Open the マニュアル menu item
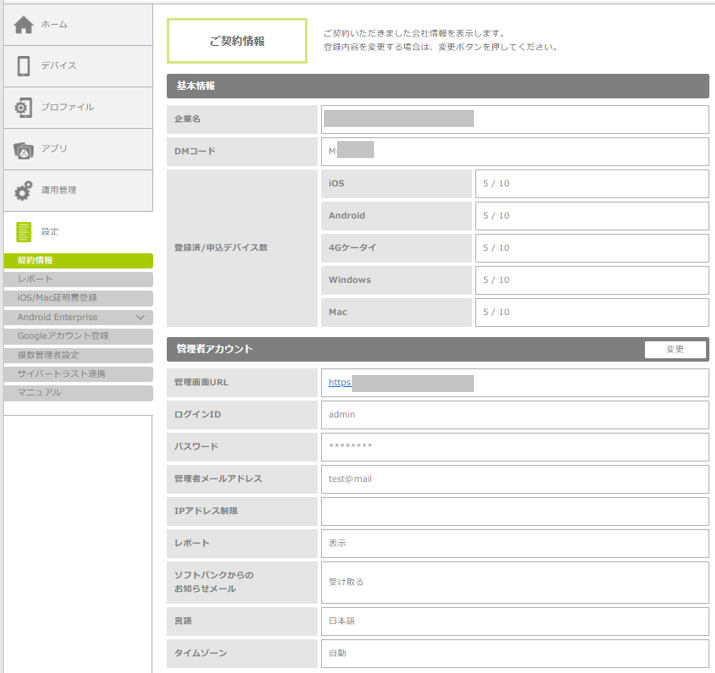The image size is (715, 673). point(78,393)
